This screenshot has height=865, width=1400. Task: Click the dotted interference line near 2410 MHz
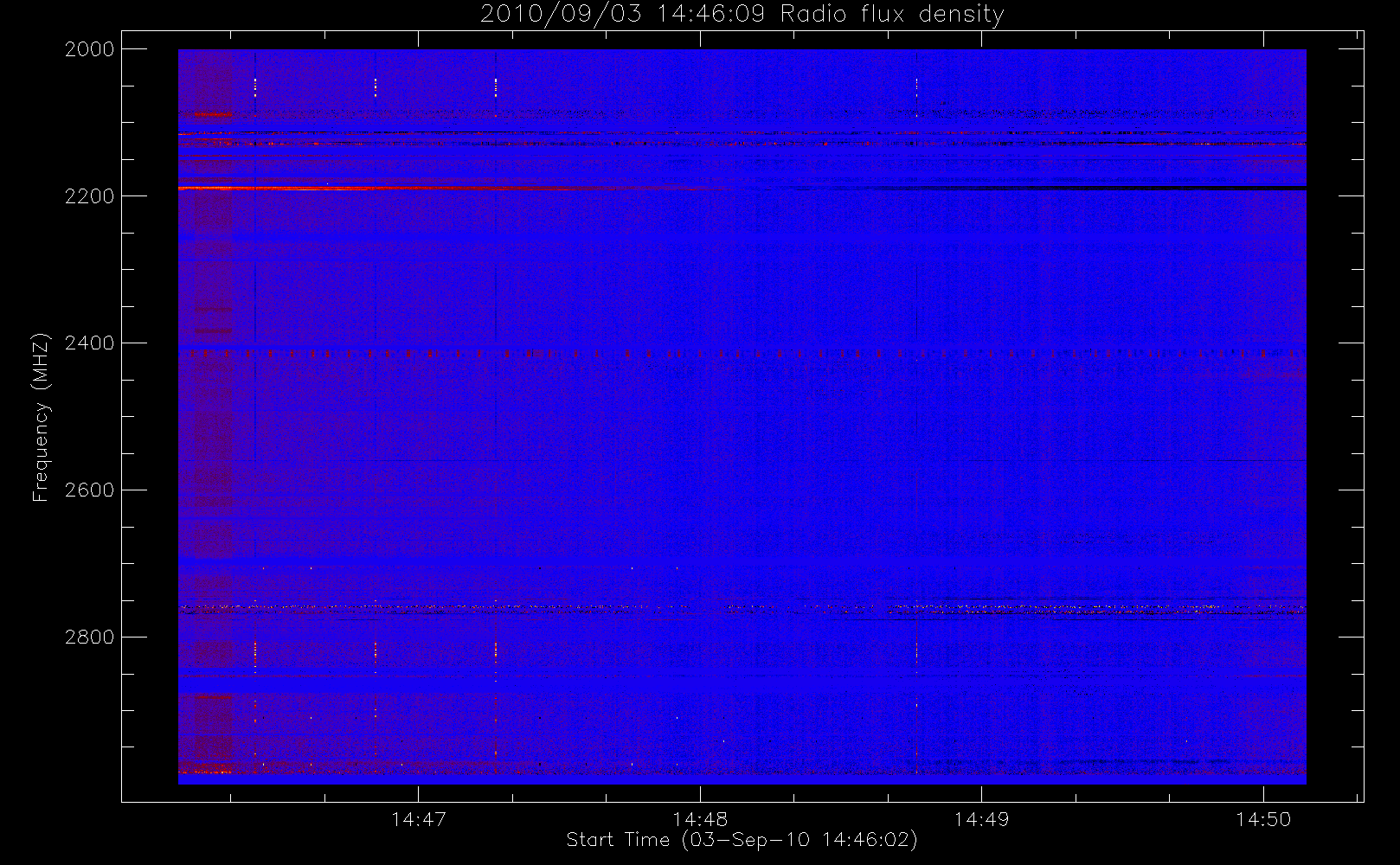[742, 353]
